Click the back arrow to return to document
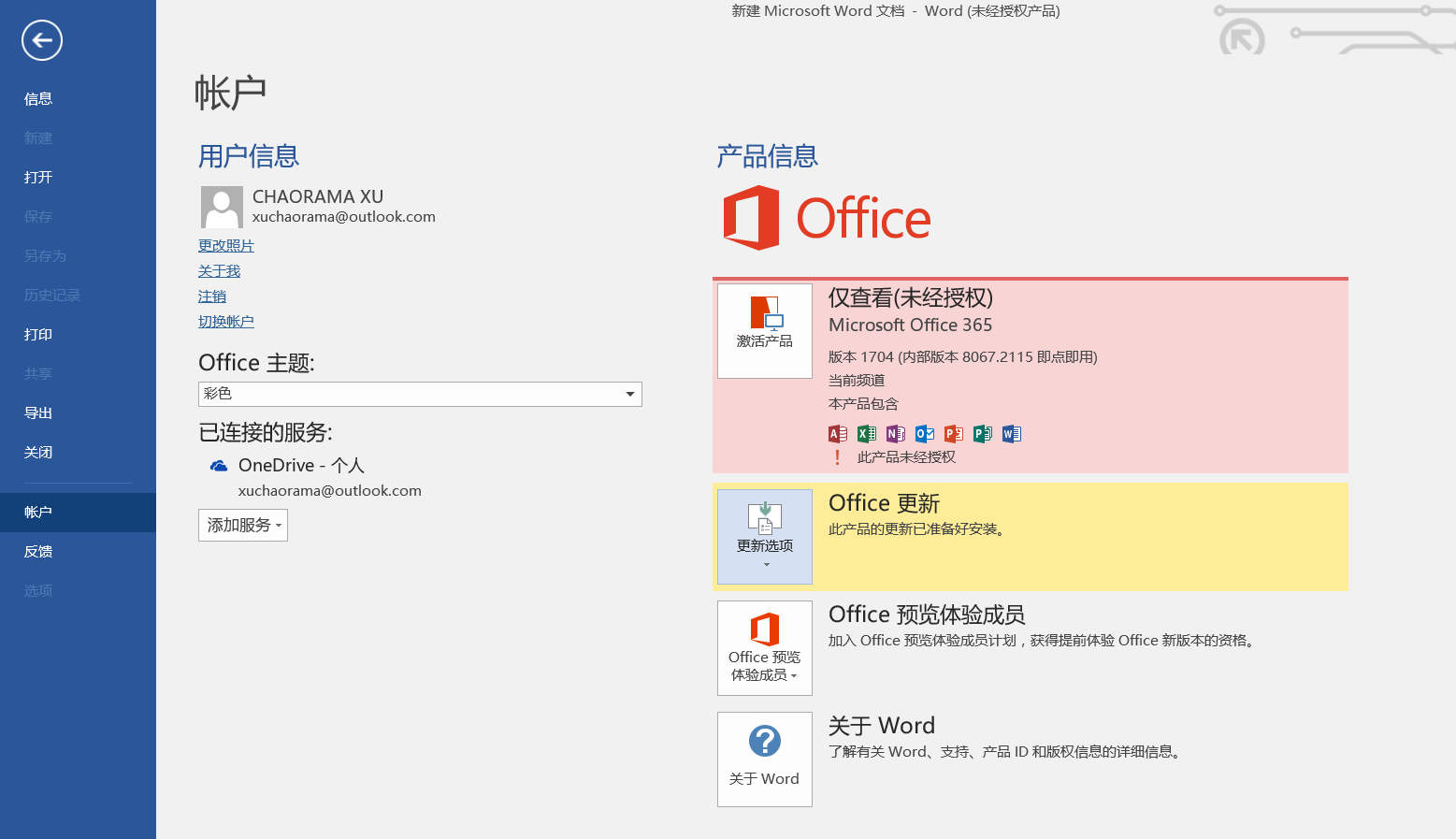 point(42,40)
